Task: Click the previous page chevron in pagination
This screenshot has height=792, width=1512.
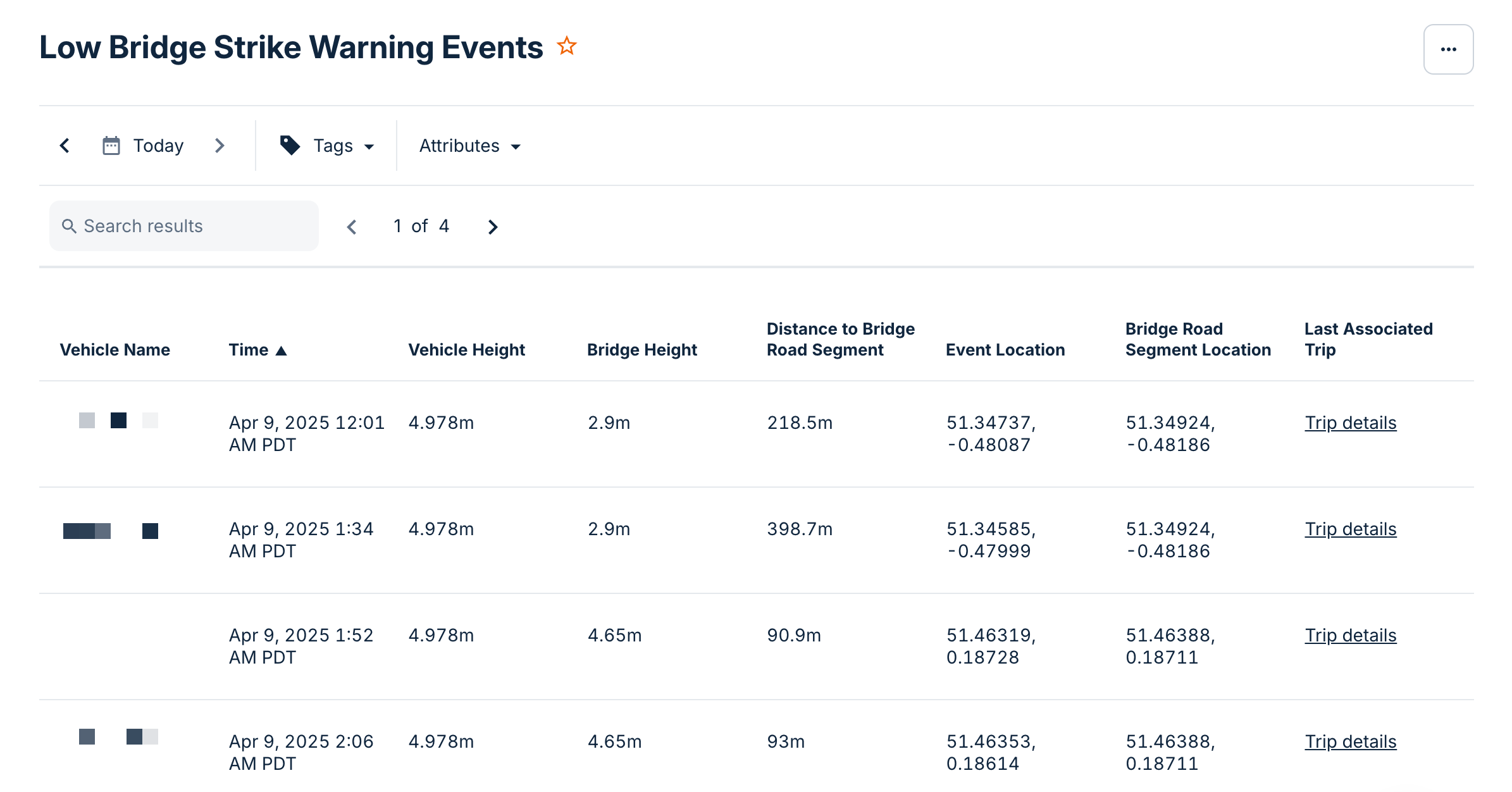Action: coord(352,226)
